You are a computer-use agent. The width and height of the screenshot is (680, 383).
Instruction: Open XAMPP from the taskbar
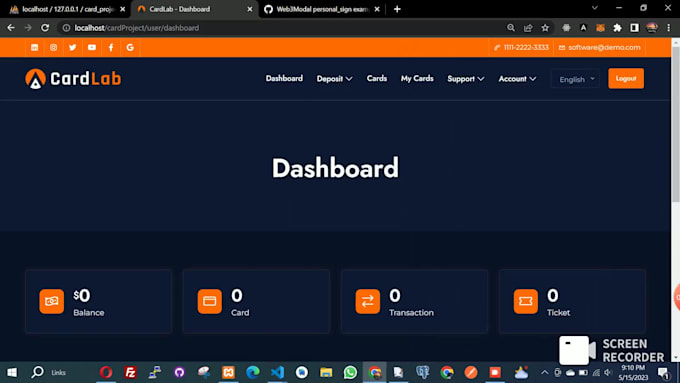(x=228, y=372)
